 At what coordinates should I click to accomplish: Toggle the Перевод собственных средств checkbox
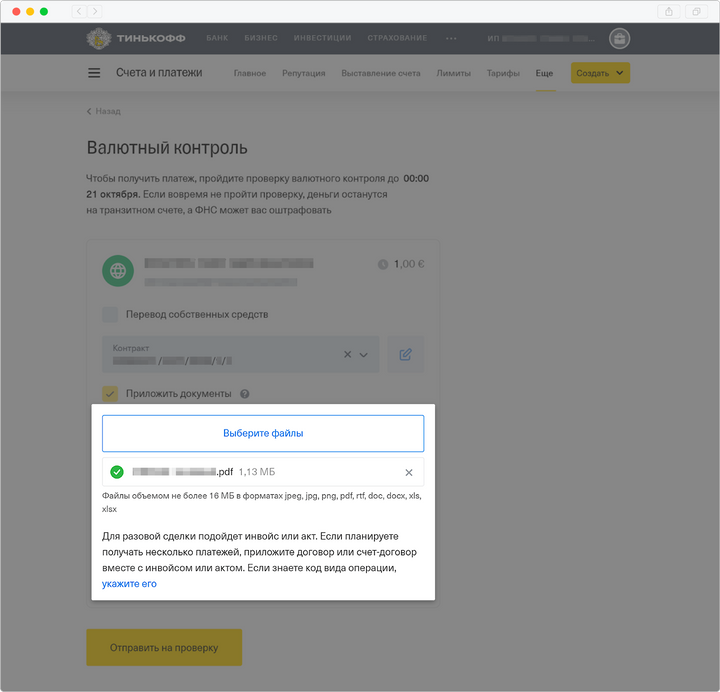tap(110, 315)
